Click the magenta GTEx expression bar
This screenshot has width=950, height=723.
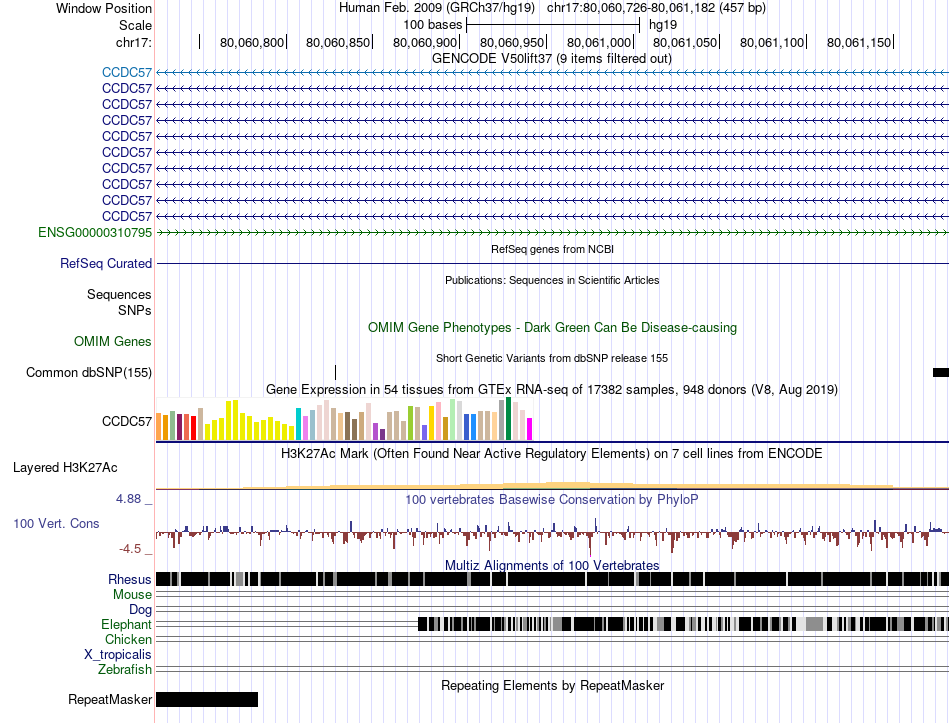pos(530,428)
